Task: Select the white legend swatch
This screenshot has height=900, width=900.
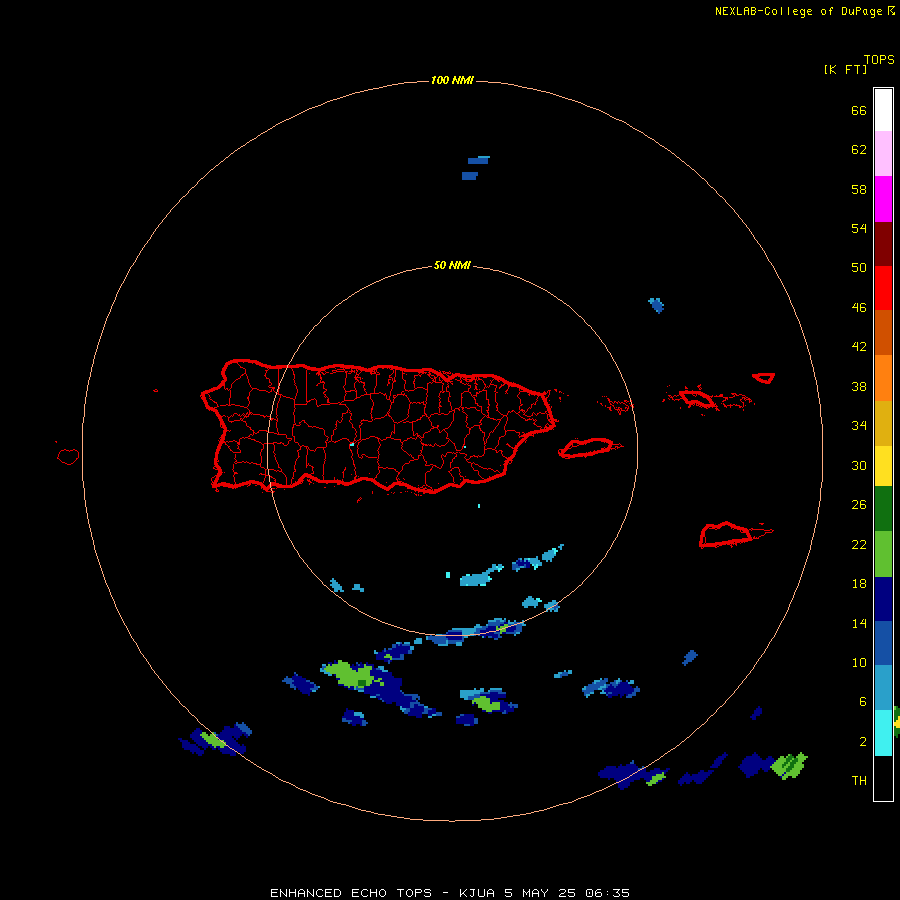Action: click(883, 110)
